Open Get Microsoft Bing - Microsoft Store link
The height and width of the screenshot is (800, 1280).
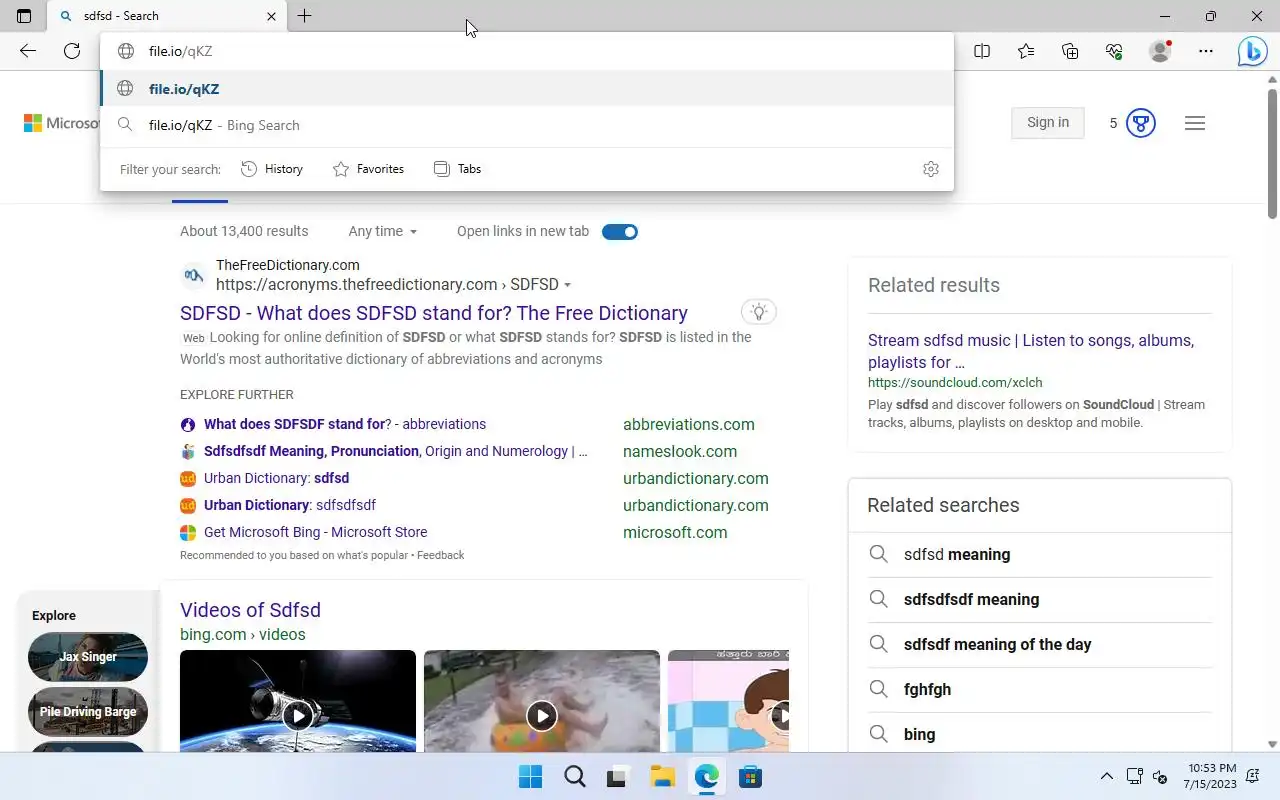pos(315,532)
